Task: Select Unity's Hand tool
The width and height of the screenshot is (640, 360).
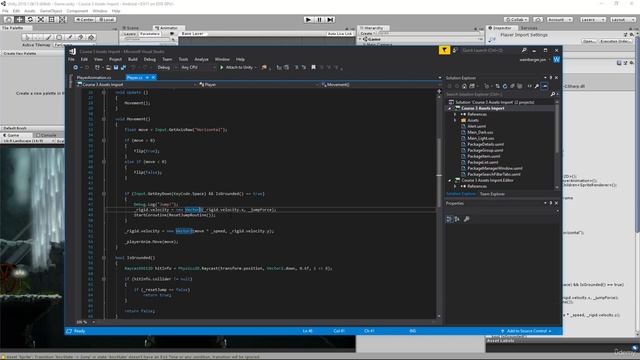Action: point(8,19)
